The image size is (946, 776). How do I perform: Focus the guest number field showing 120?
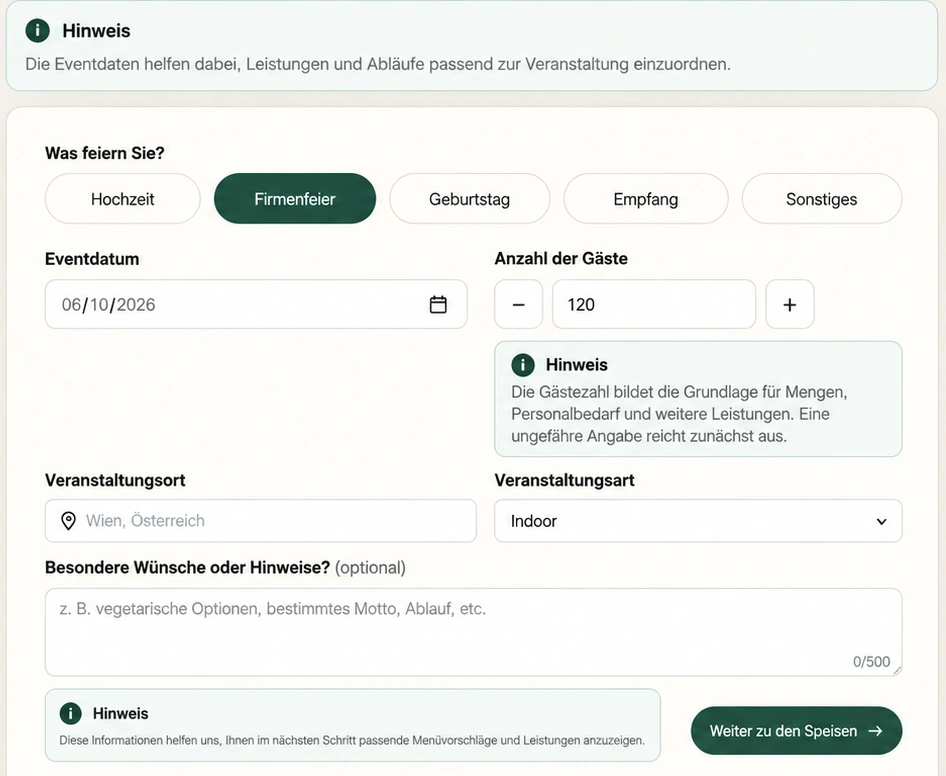[654, 304]
